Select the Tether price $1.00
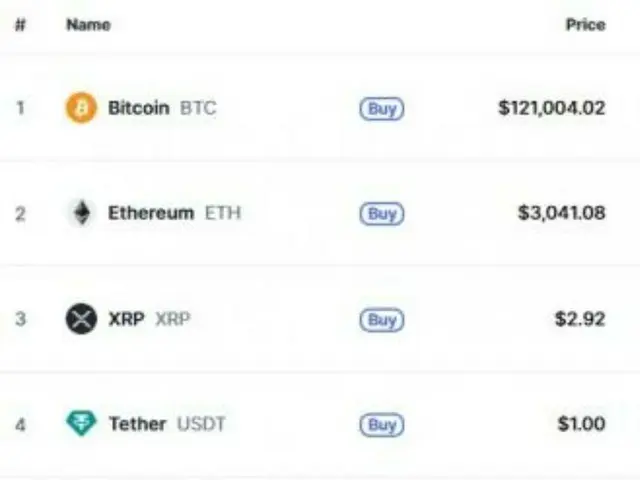This screenshot has width=640, height=480. (x=581, y=424)
